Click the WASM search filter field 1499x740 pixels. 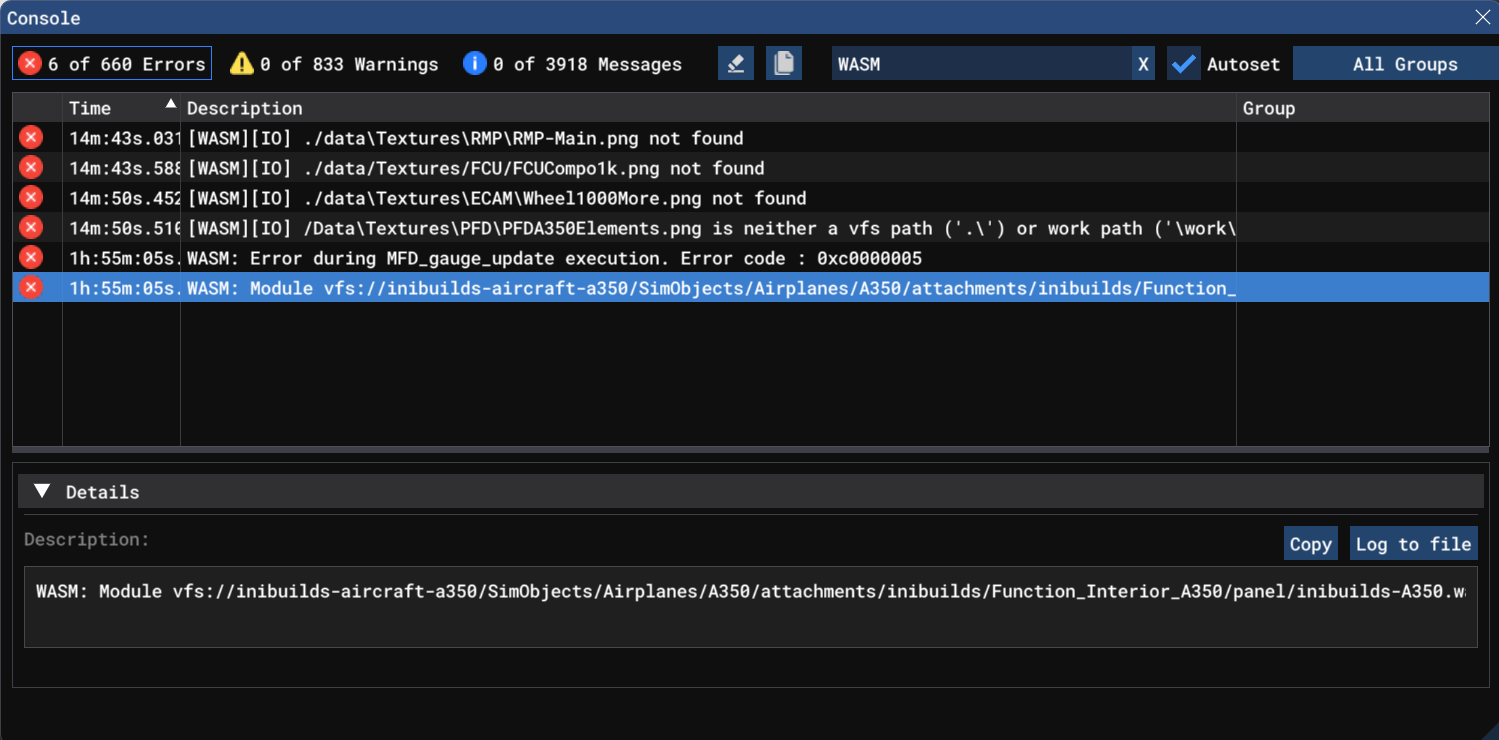pos(980,64)
